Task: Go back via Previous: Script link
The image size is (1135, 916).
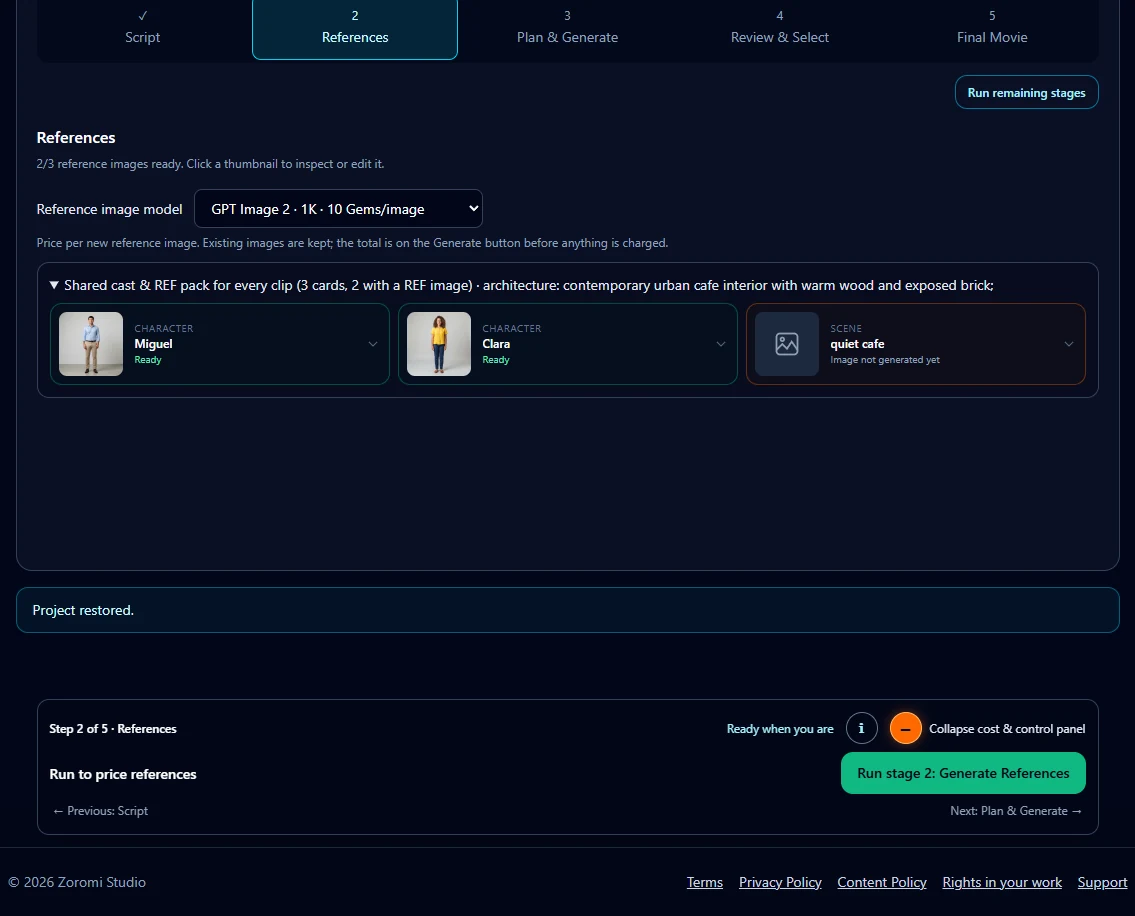Action: 100,811
